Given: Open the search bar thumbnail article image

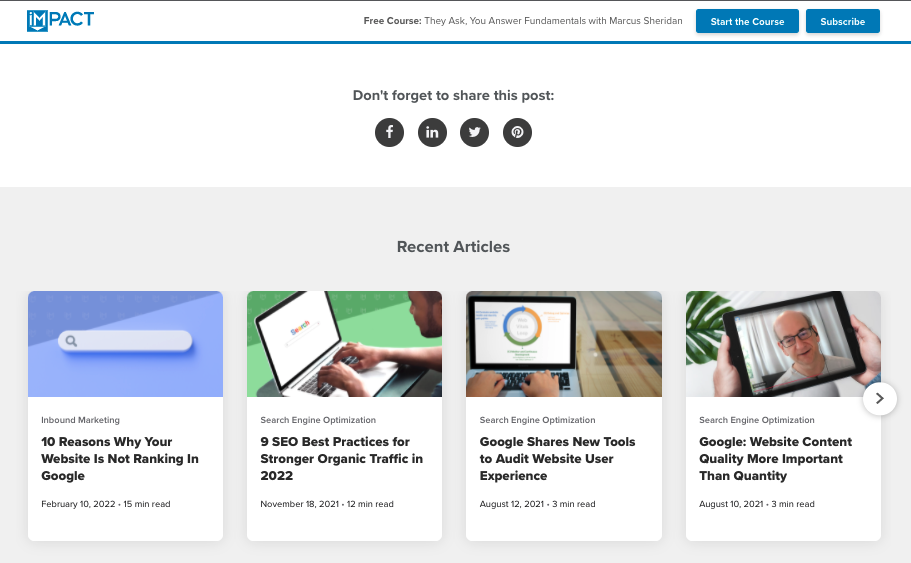Looking at the screenshot, I should point(125,344).
